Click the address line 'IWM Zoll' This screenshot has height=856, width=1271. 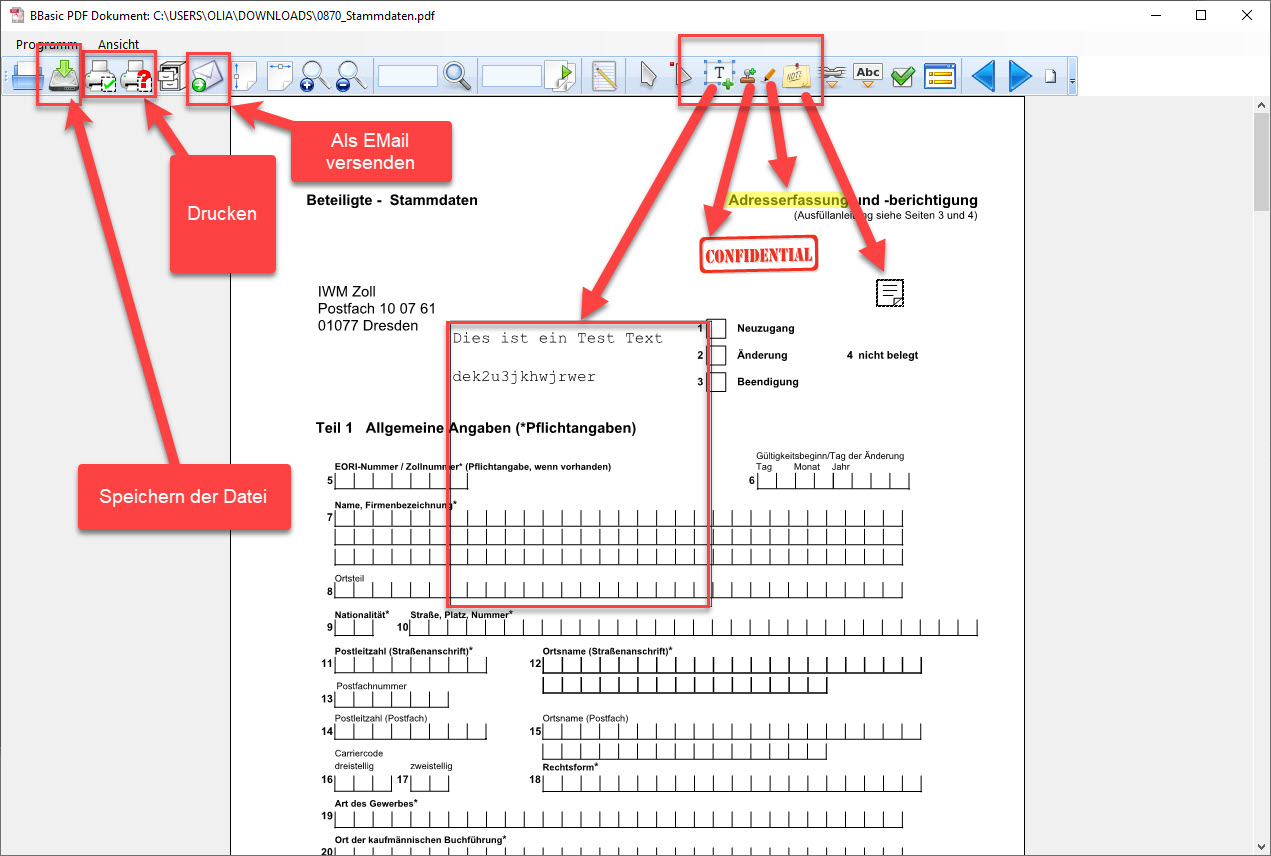[x=347, y=292]
